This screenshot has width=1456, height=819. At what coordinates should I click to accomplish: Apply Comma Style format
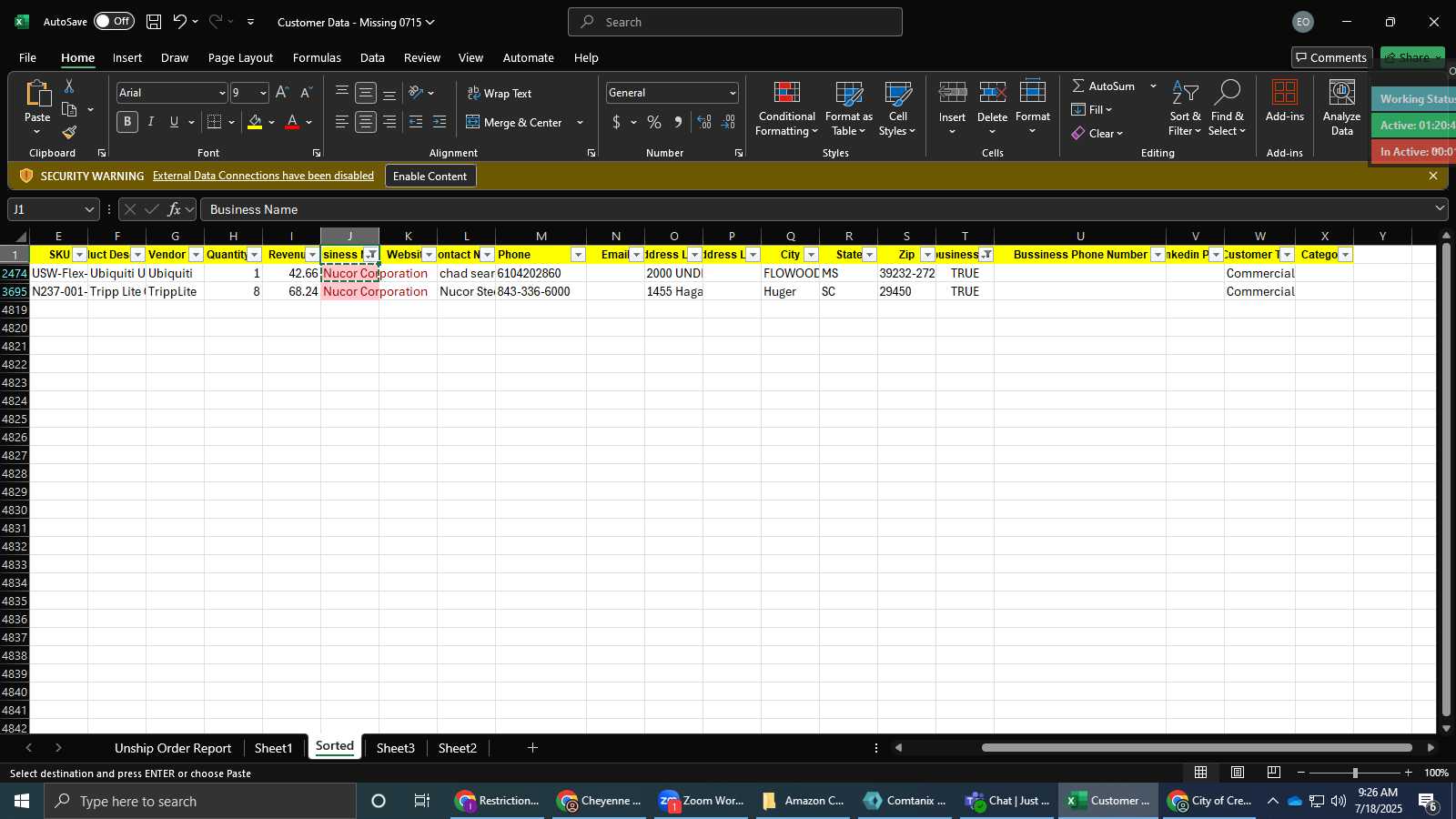pos(678,122)
